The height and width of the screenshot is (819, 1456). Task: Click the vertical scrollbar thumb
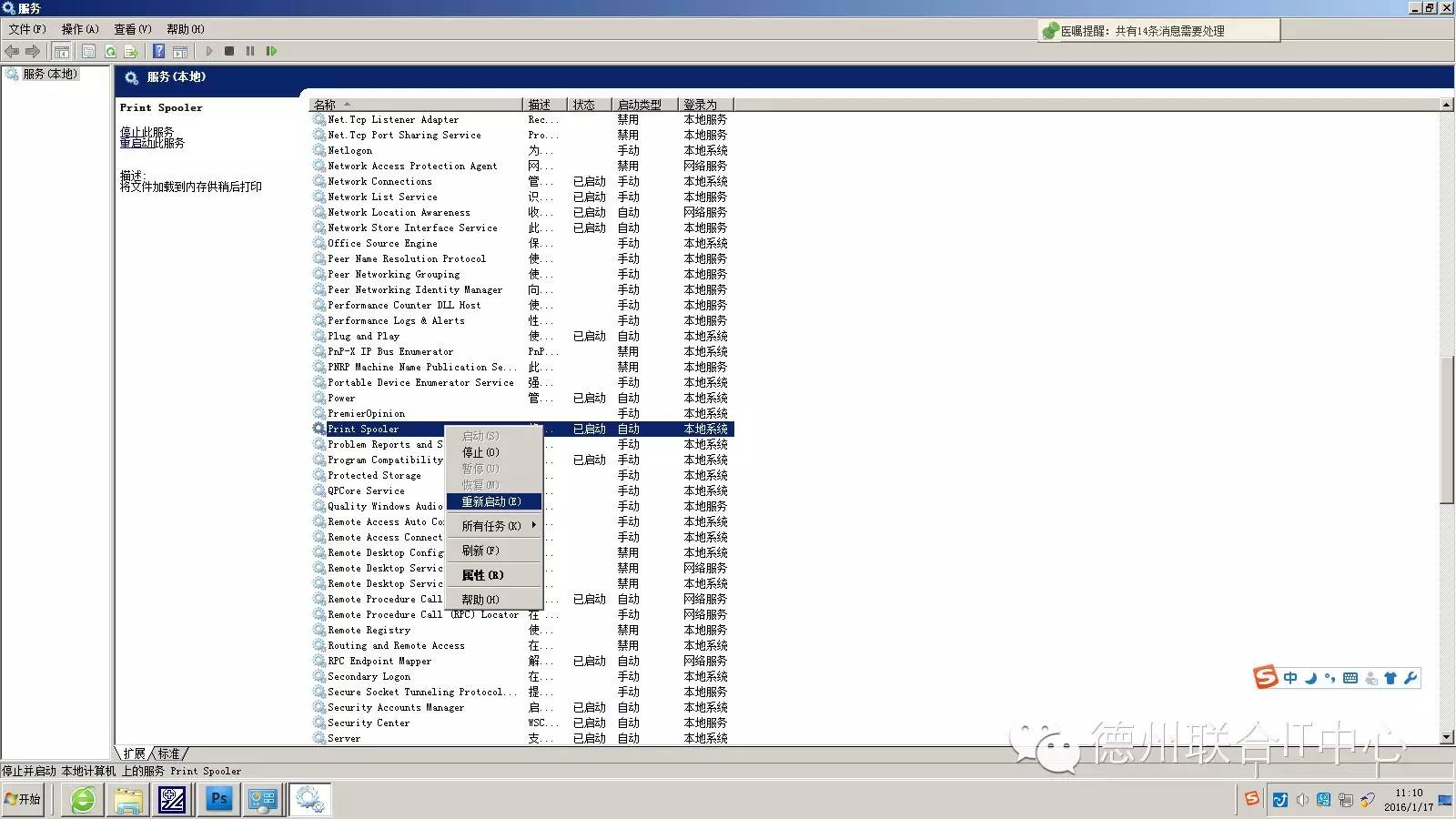(x=1447, y=430)
